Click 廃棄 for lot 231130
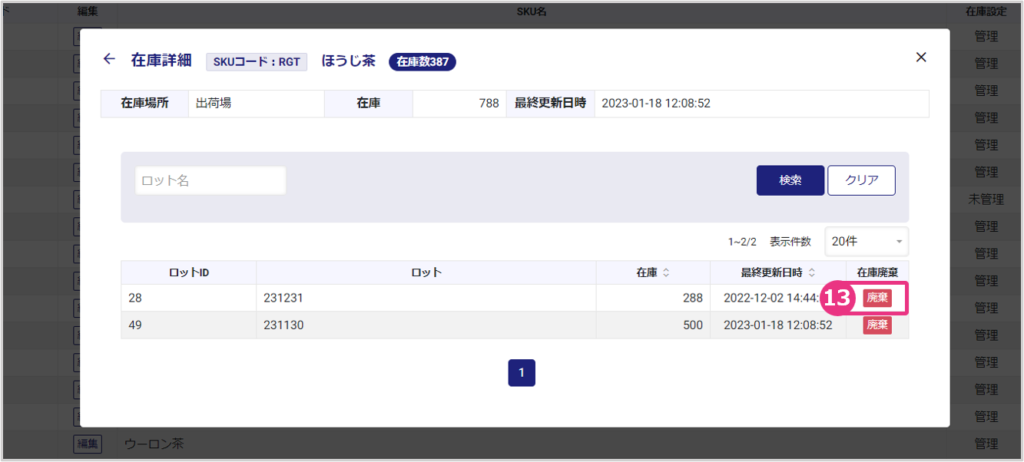 point(877,325)
